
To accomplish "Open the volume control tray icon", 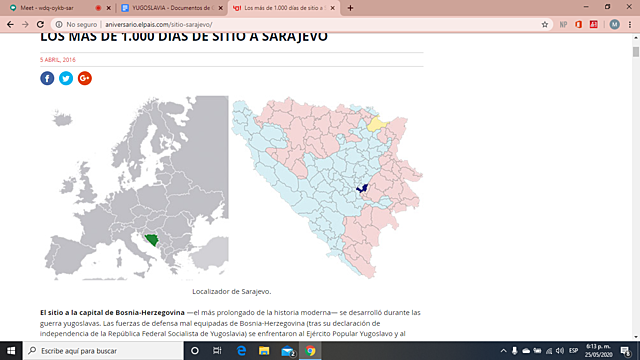I will tap(560, 351).
